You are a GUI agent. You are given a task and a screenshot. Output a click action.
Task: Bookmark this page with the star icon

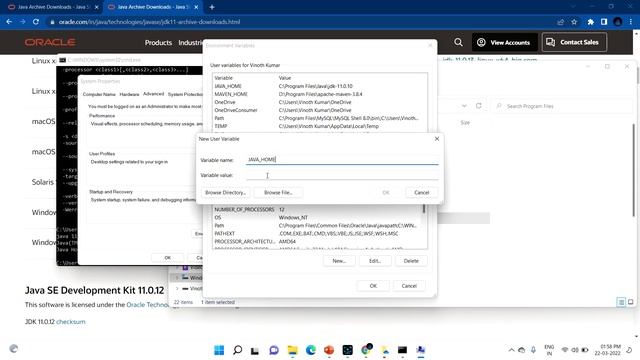pos(574,22)
